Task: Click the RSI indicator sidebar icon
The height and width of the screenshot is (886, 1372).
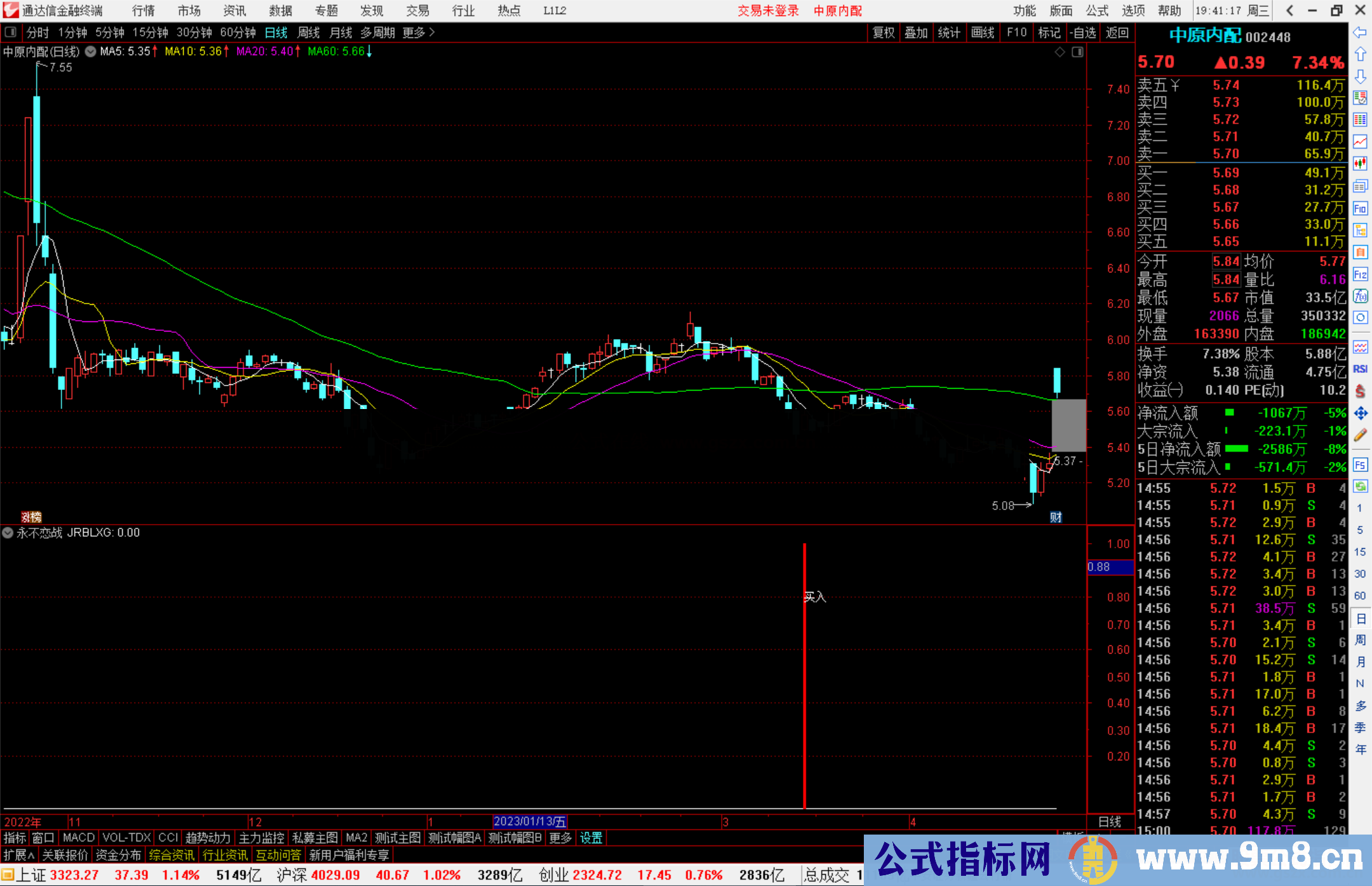Action: click(1360, 369)
